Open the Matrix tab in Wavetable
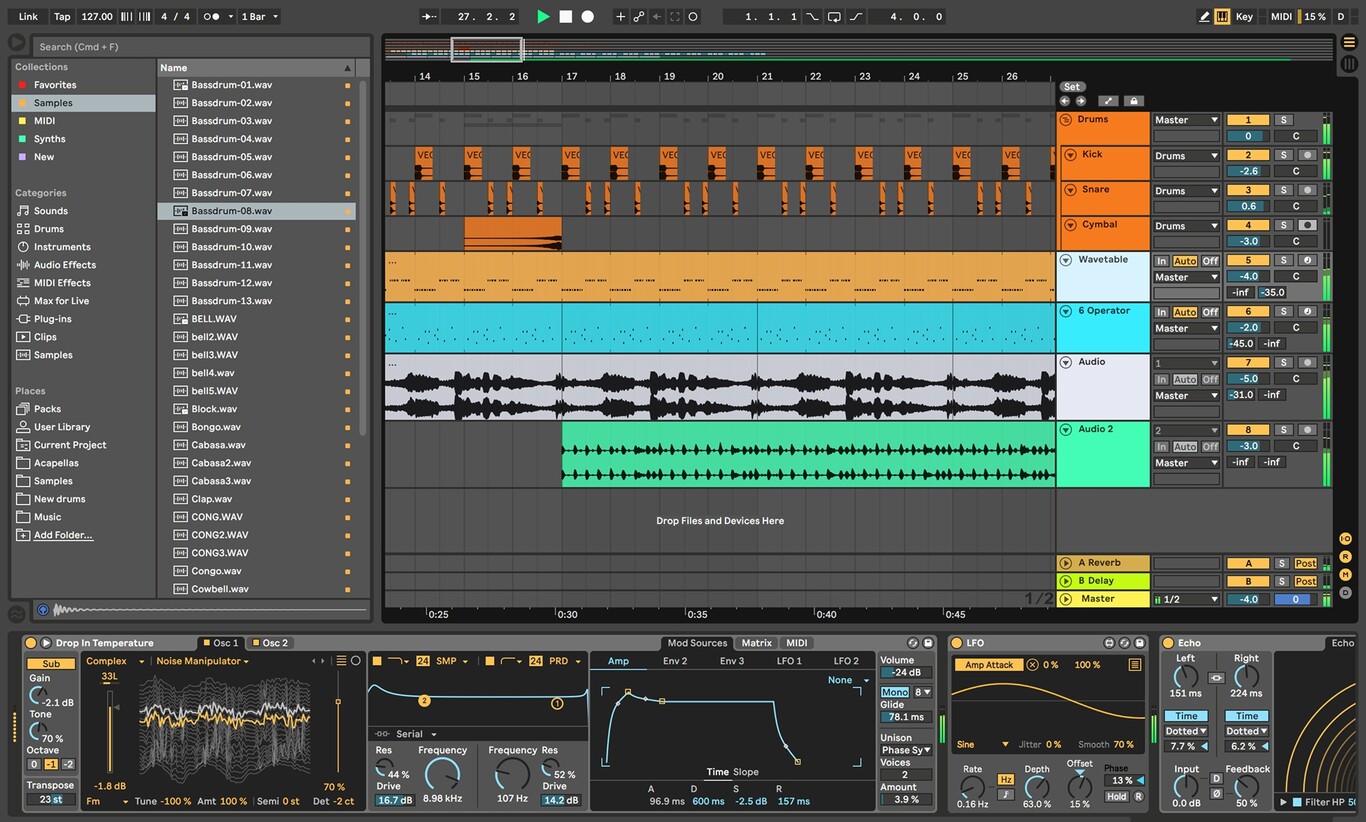The width and height of the screenshot is (1366, 822). coord(756,643)
